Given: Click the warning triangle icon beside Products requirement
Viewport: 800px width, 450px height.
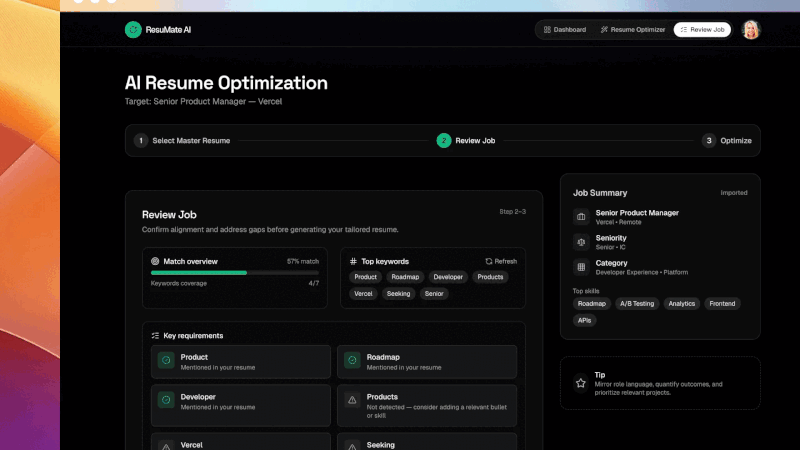Looking at the screenshot, I should click(x=352, y=401).
